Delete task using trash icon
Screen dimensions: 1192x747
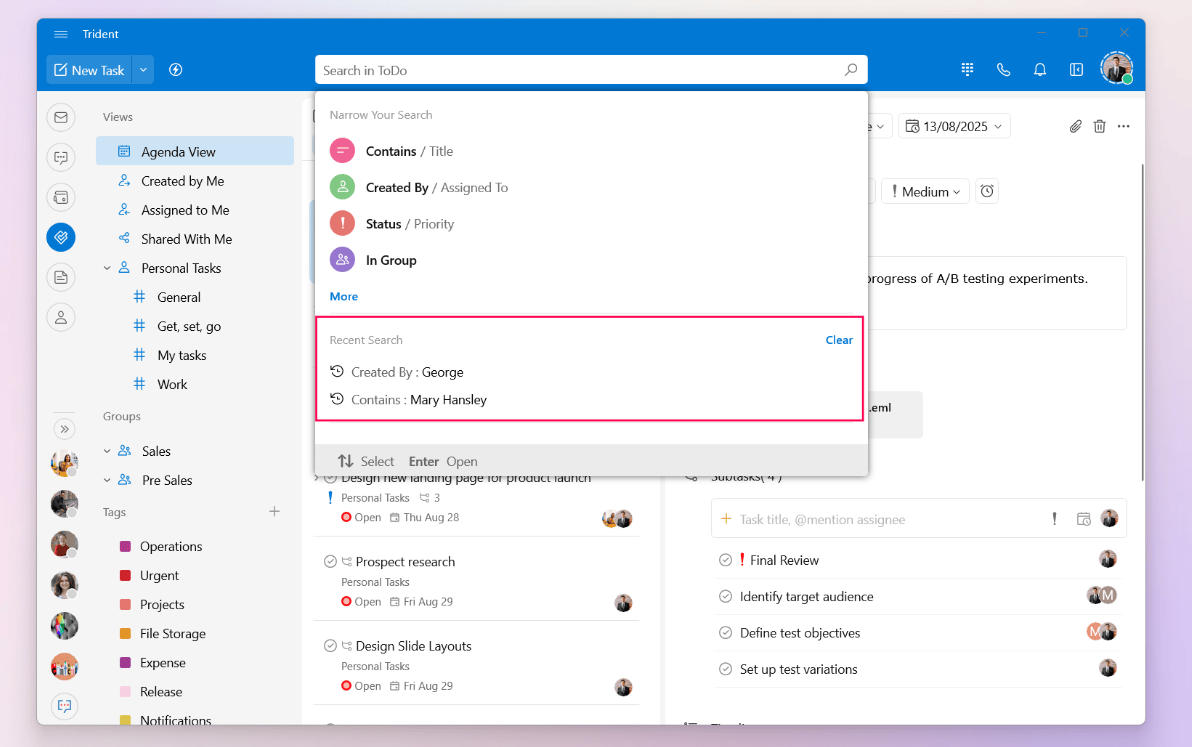pos(1099,126)
